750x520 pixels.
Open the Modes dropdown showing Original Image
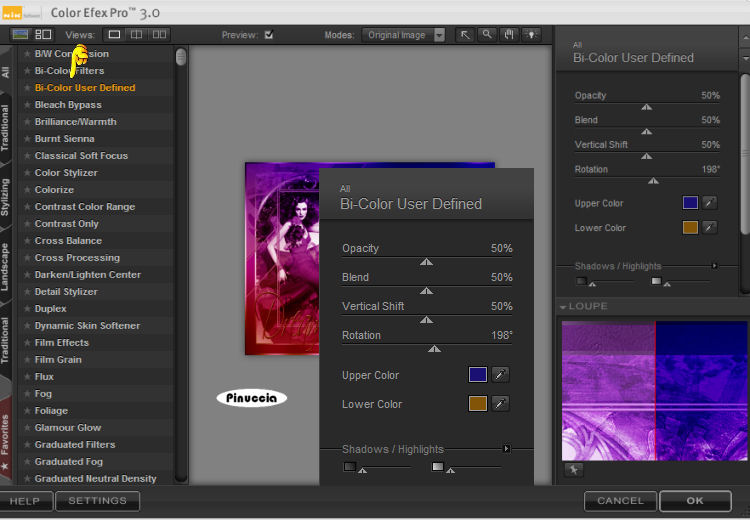coord(404,35)
